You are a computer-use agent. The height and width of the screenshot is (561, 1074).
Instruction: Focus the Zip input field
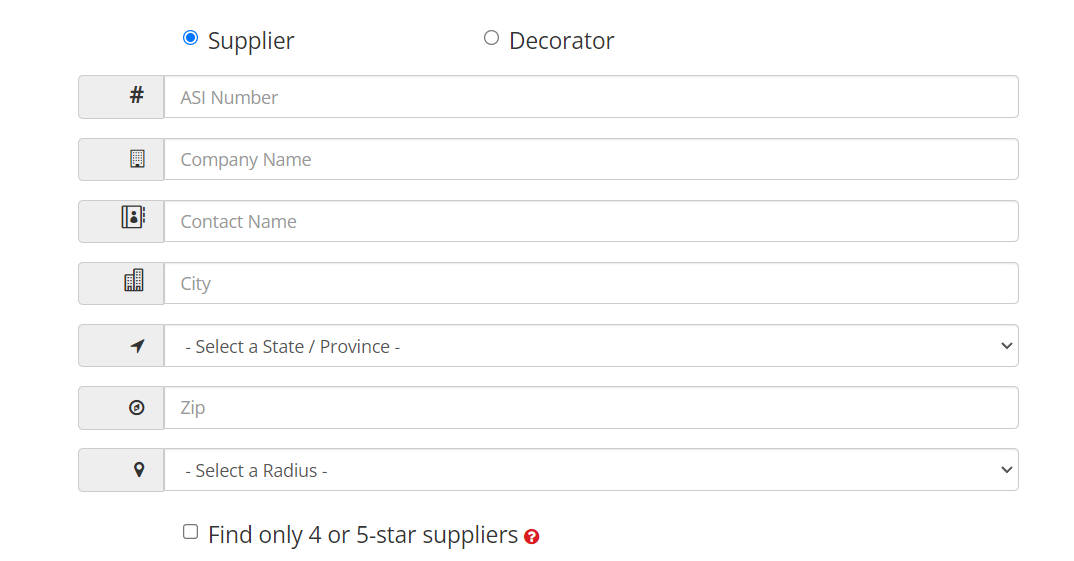tap(591, 408)
